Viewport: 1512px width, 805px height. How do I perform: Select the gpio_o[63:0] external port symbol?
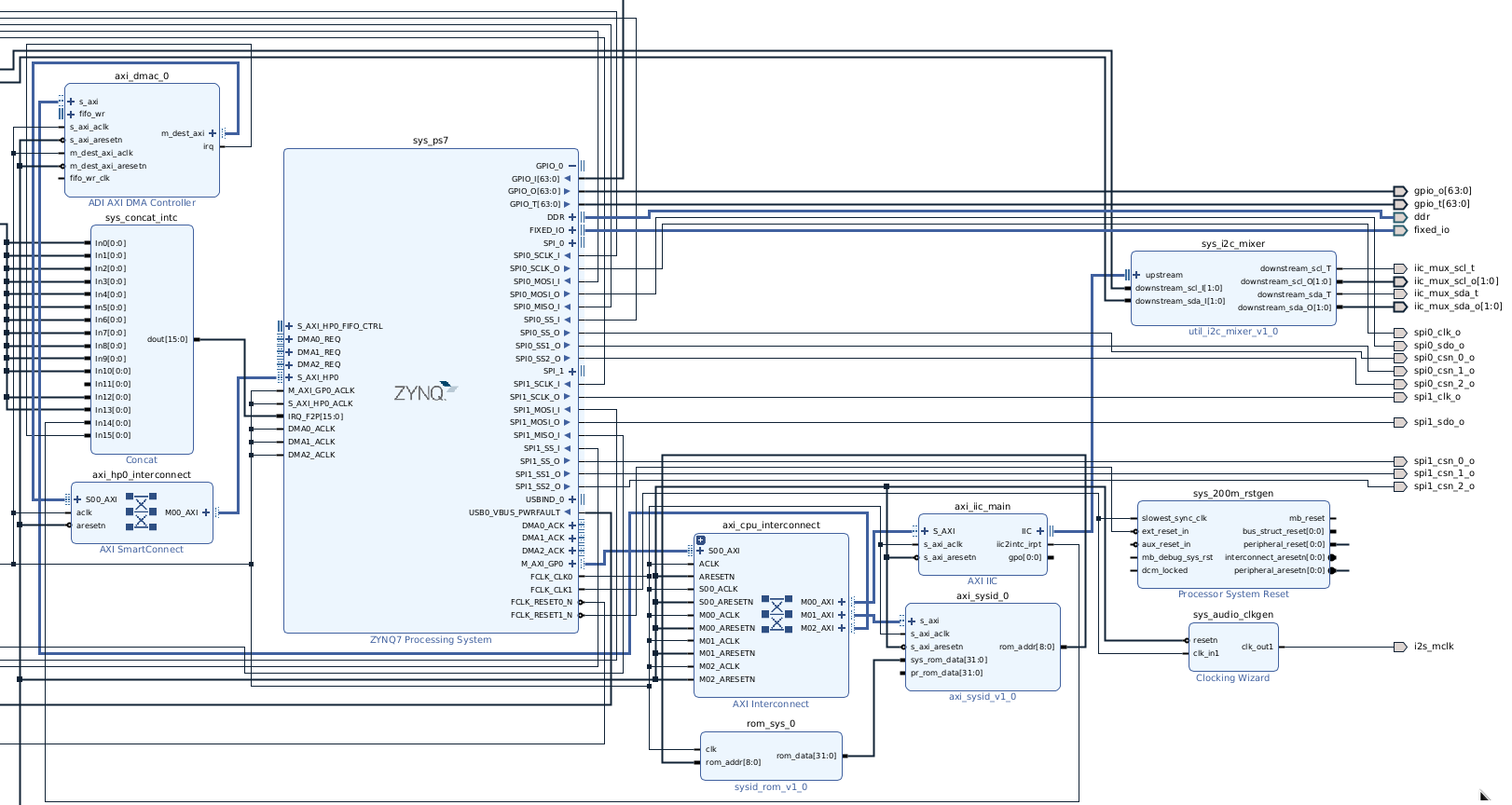[x=1399, y=191]
